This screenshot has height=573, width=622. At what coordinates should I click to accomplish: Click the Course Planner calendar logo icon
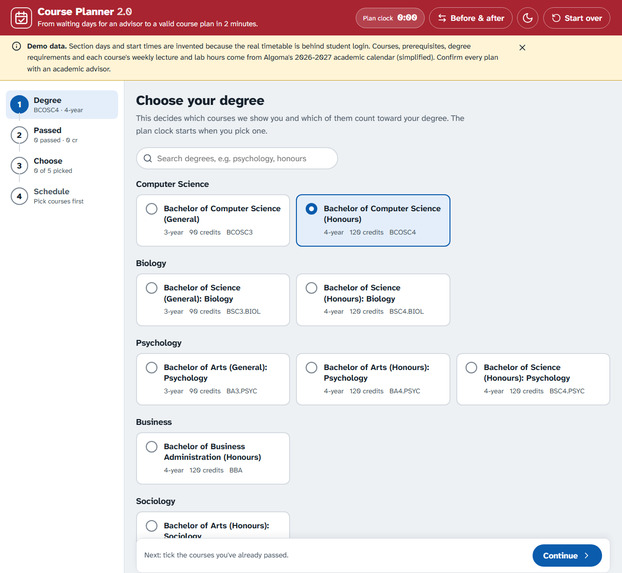(x=21, y=18)
